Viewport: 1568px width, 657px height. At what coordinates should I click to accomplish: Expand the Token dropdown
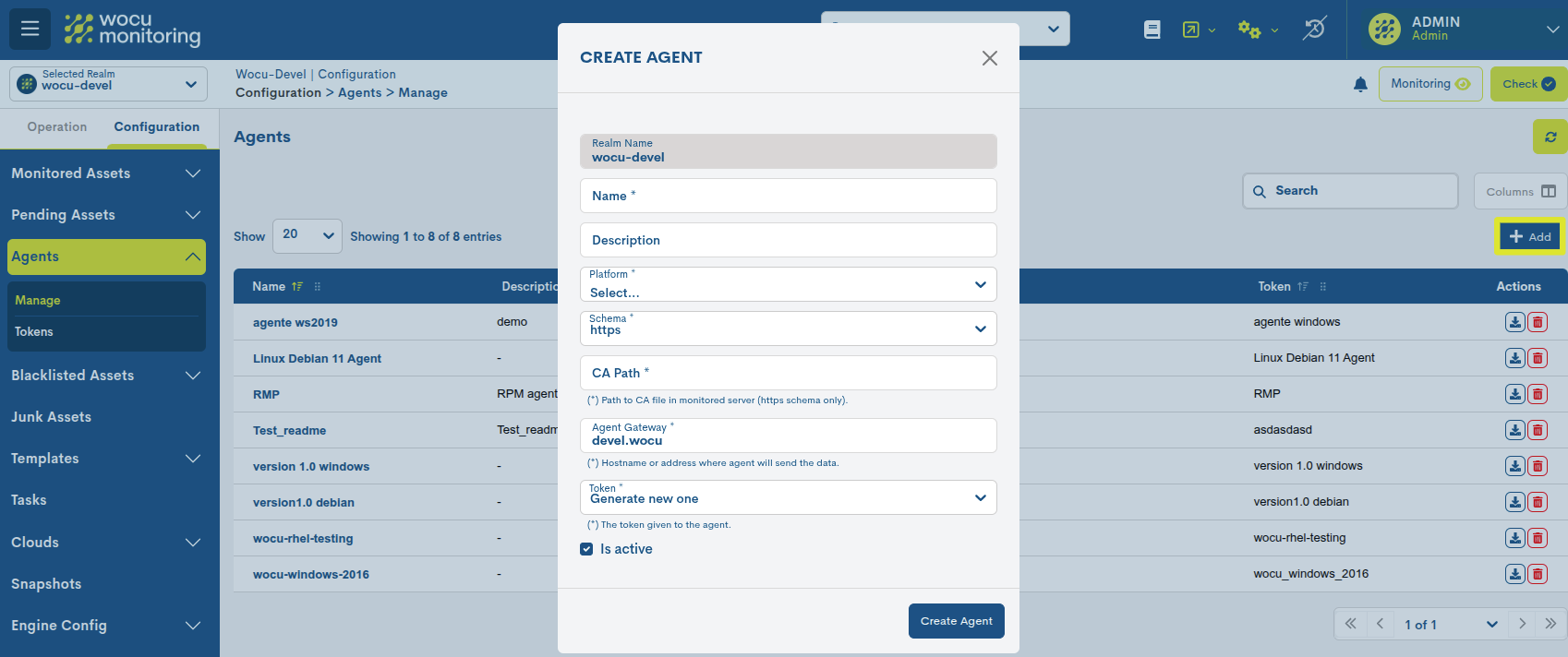tap(788, 497)
